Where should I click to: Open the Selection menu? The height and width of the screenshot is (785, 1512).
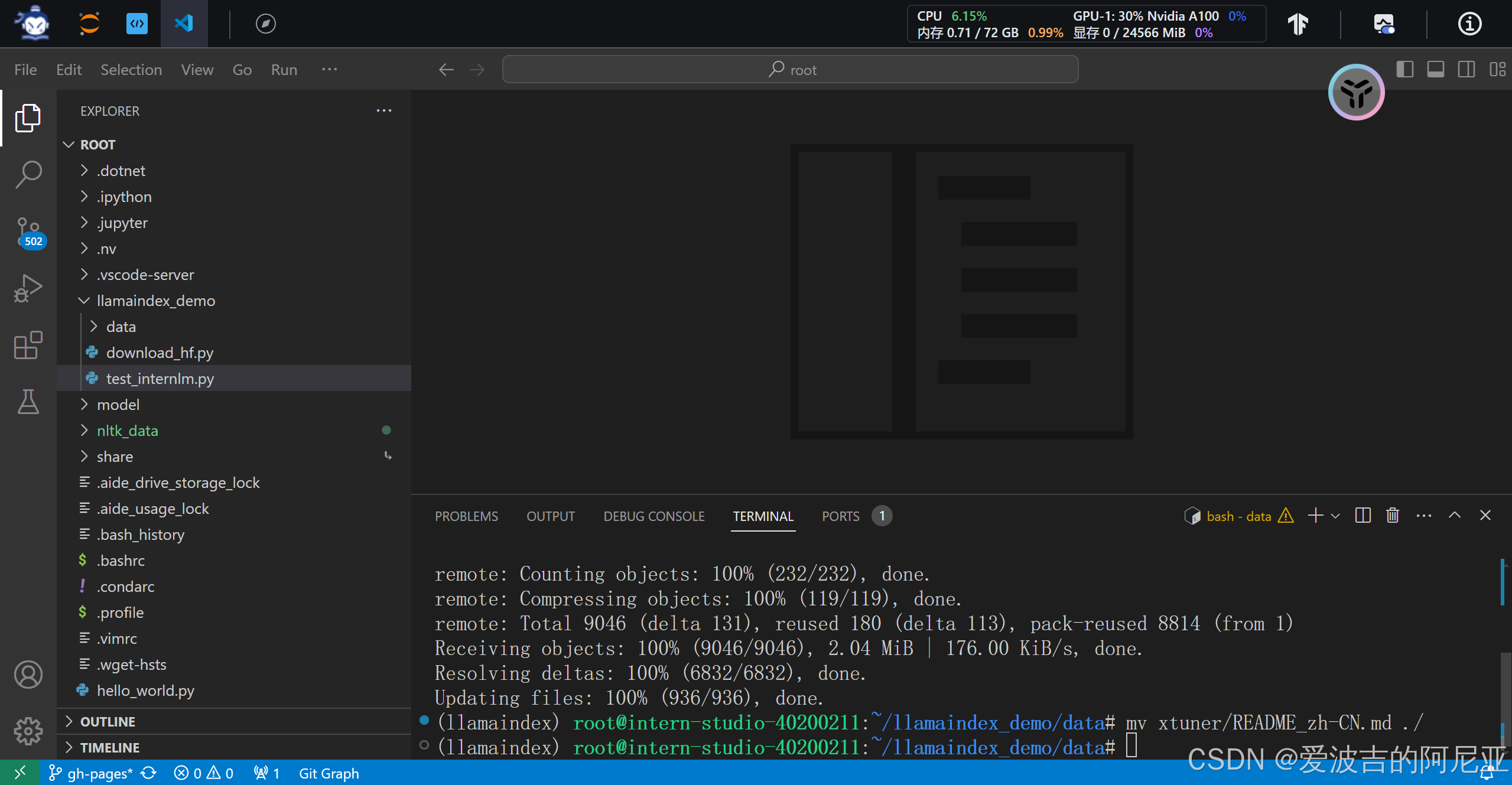(x=131, y=70)
